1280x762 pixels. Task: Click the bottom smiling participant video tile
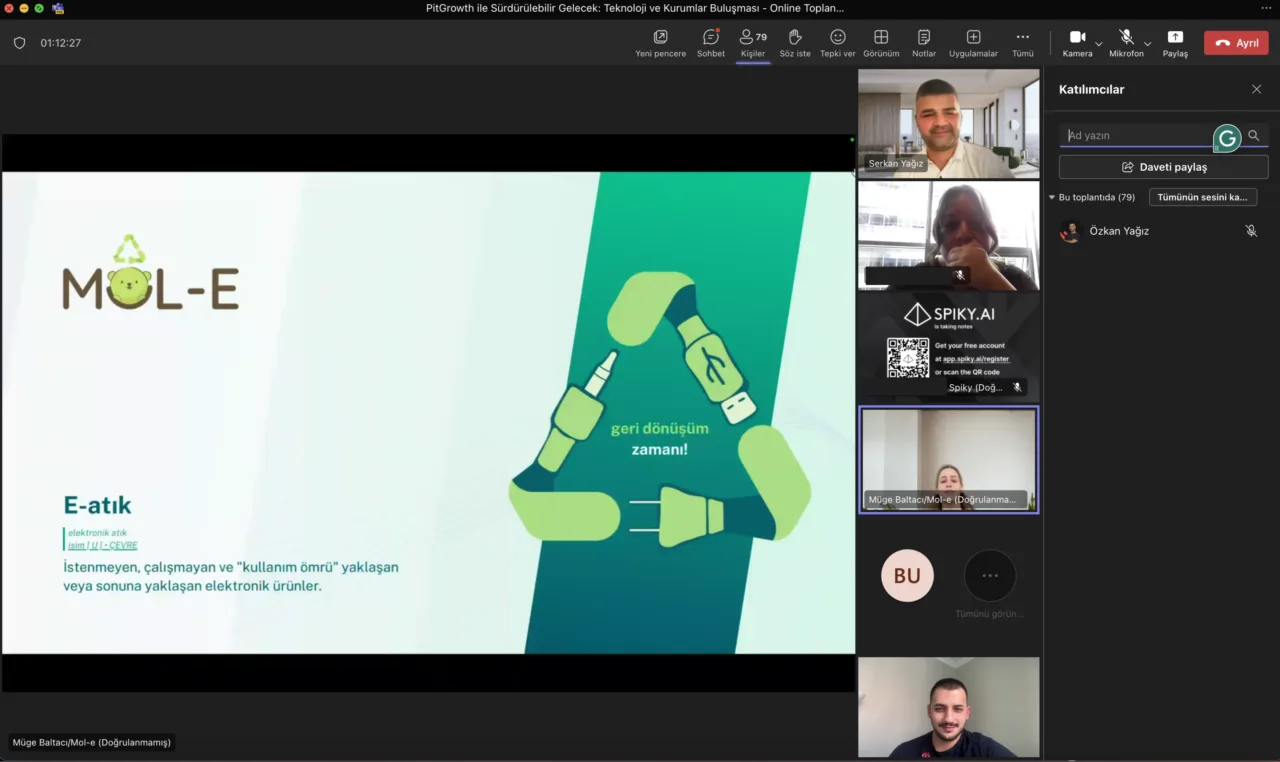point(949,707)
